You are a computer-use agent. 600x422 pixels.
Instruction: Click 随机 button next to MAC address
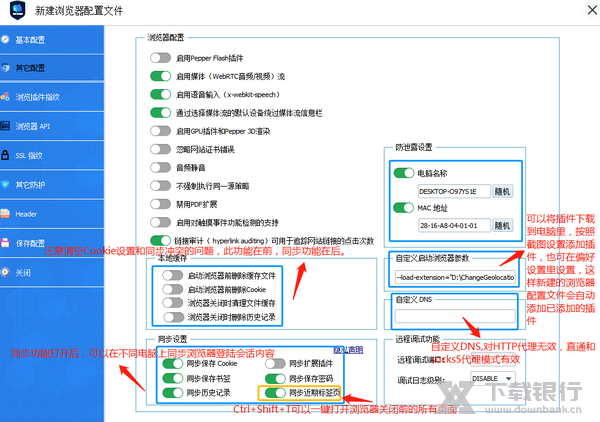coord(502,225)
